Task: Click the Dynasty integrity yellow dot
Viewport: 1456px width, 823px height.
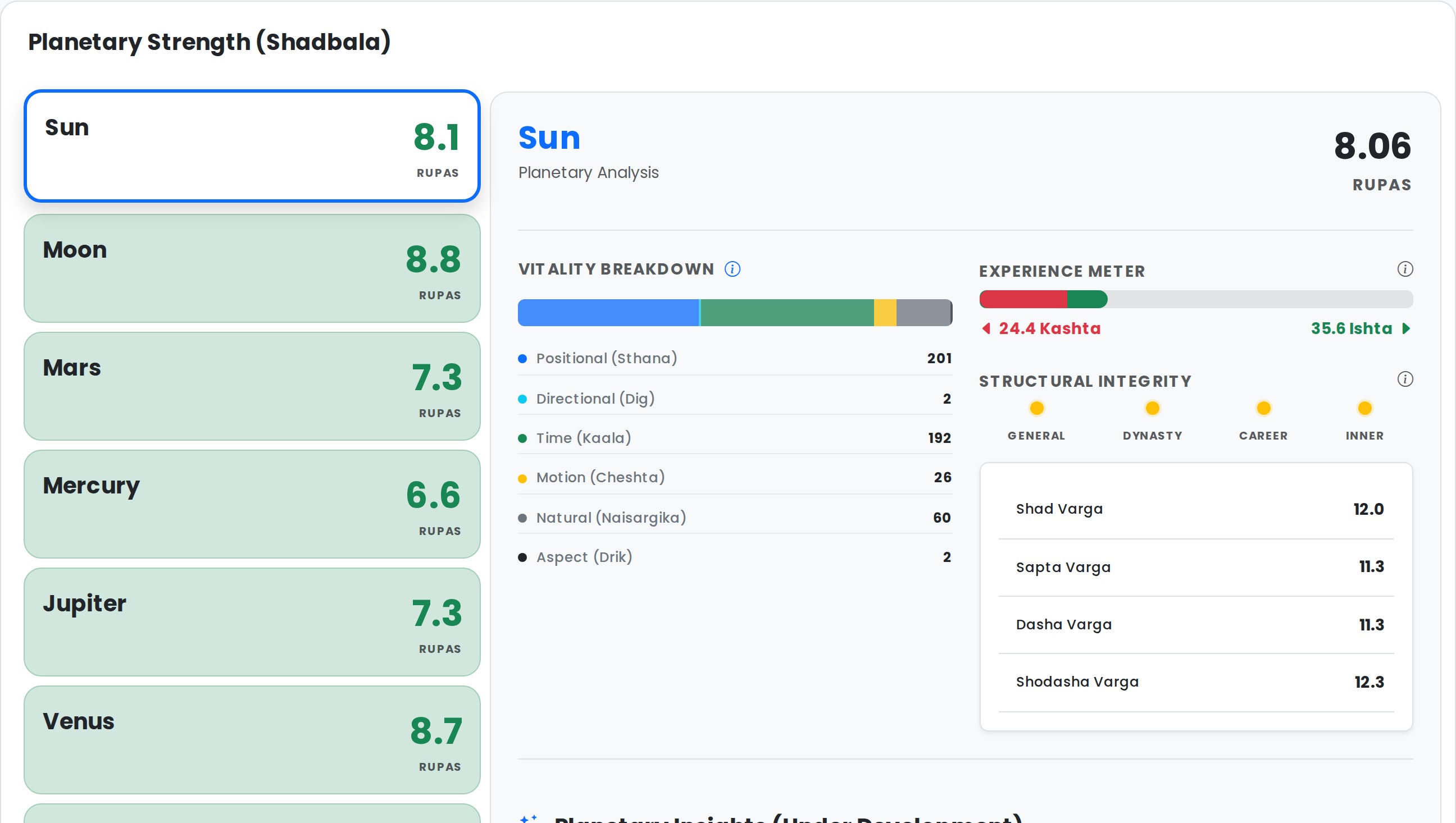Action: click(1152, 408)
